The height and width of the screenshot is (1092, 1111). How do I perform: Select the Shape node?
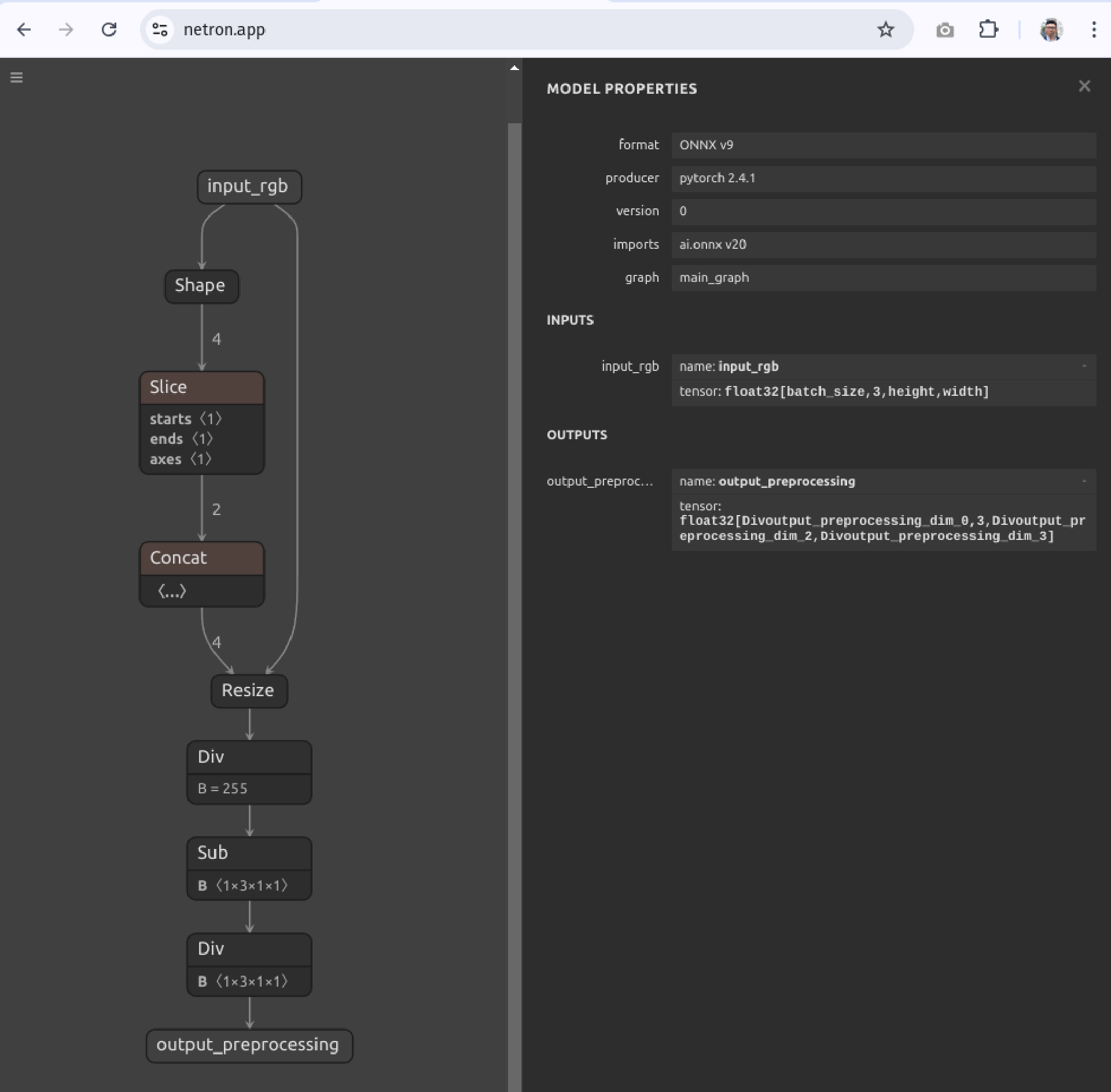[201, 286]
